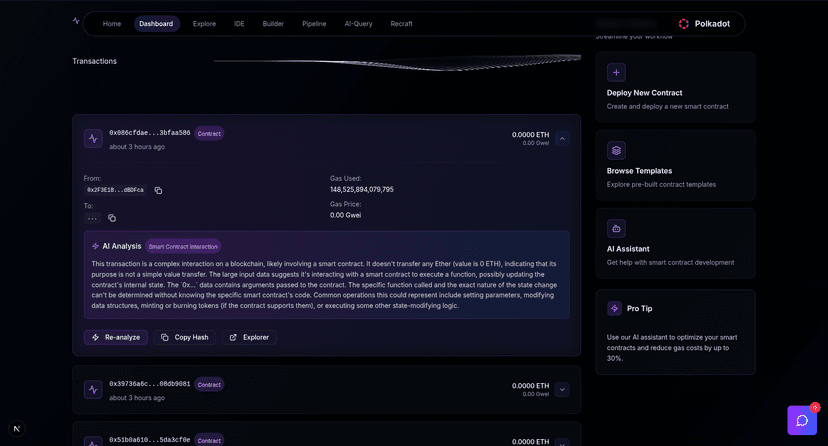Expand the 0x51b0a610 transaction row
This screenshot has height=446, width=828.
[562, 441]
